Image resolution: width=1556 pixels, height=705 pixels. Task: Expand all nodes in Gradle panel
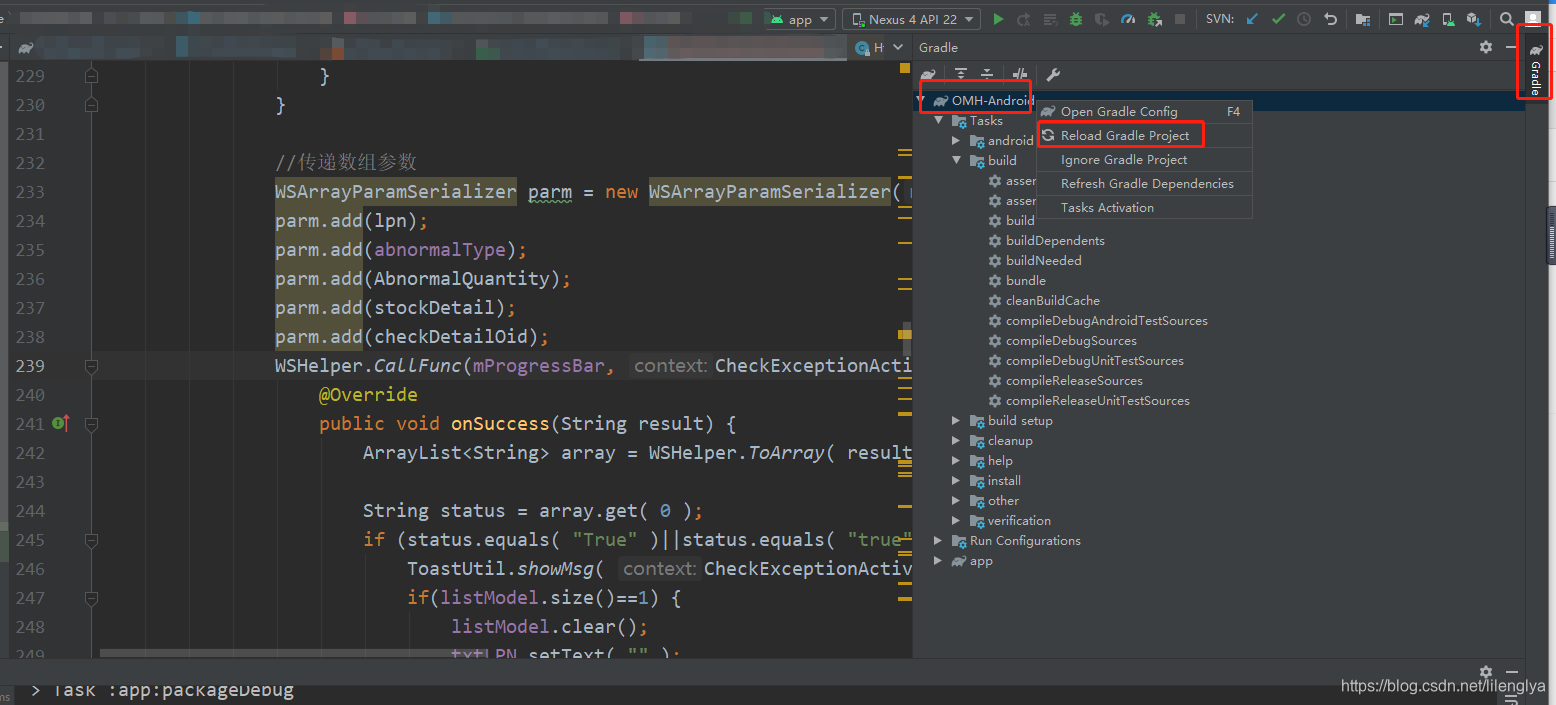pyautogui.click(x=961, y=75)
